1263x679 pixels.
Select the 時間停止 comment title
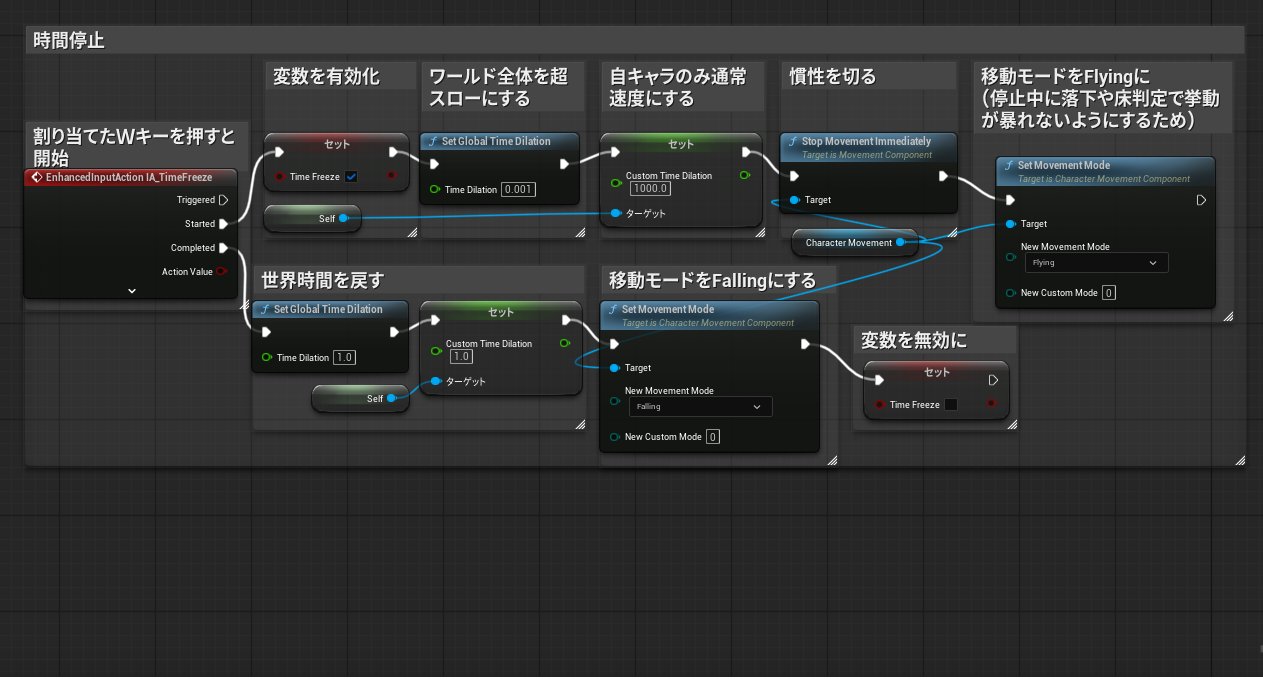pyautogui.click(x=69, y=41)
